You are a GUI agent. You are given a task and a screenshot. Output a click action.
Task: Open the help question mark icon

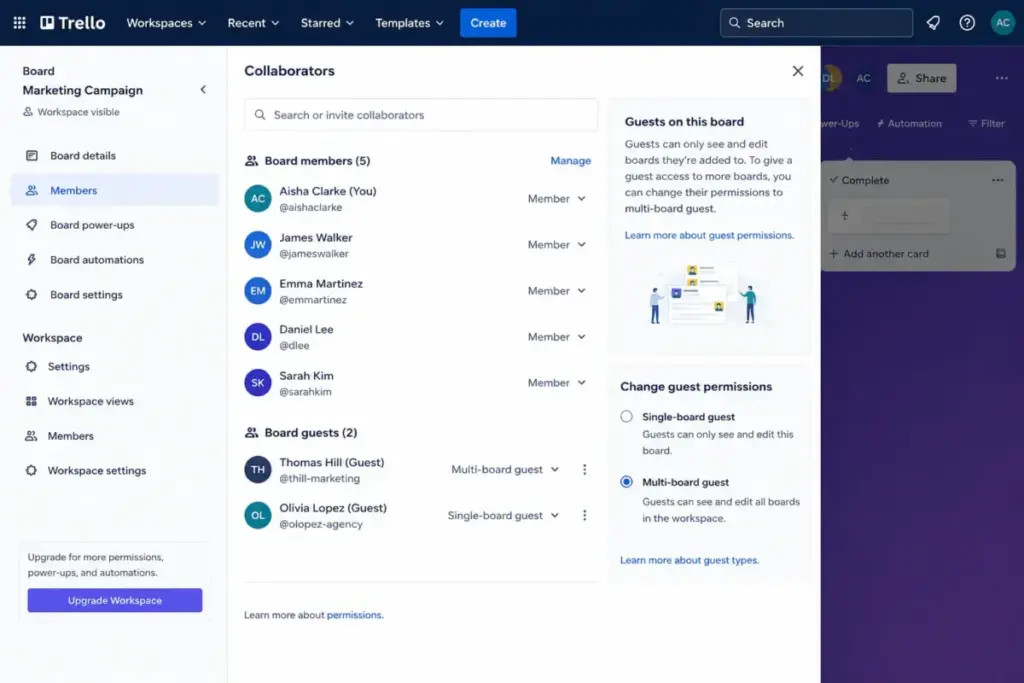(x=967, y=23)
